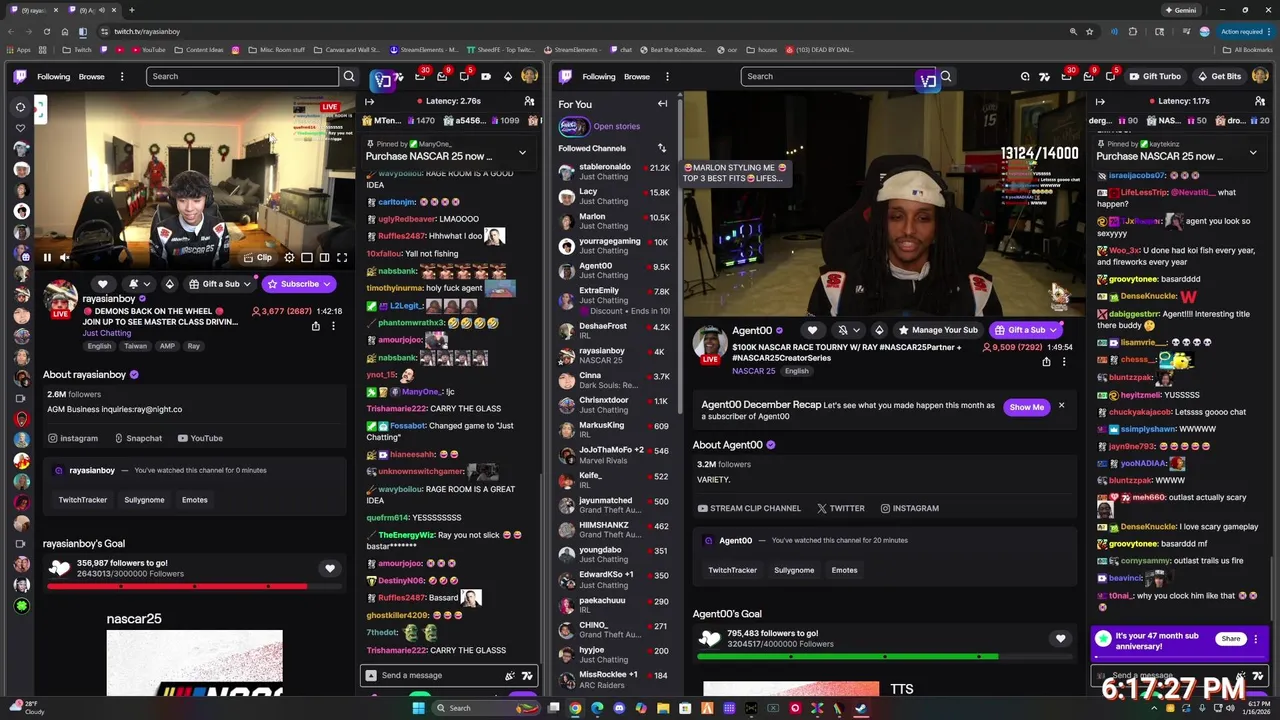Dismiss the December Recap banner
Image resolution: width=1280 pixels, height=720 pixels.
(1061, 405)
